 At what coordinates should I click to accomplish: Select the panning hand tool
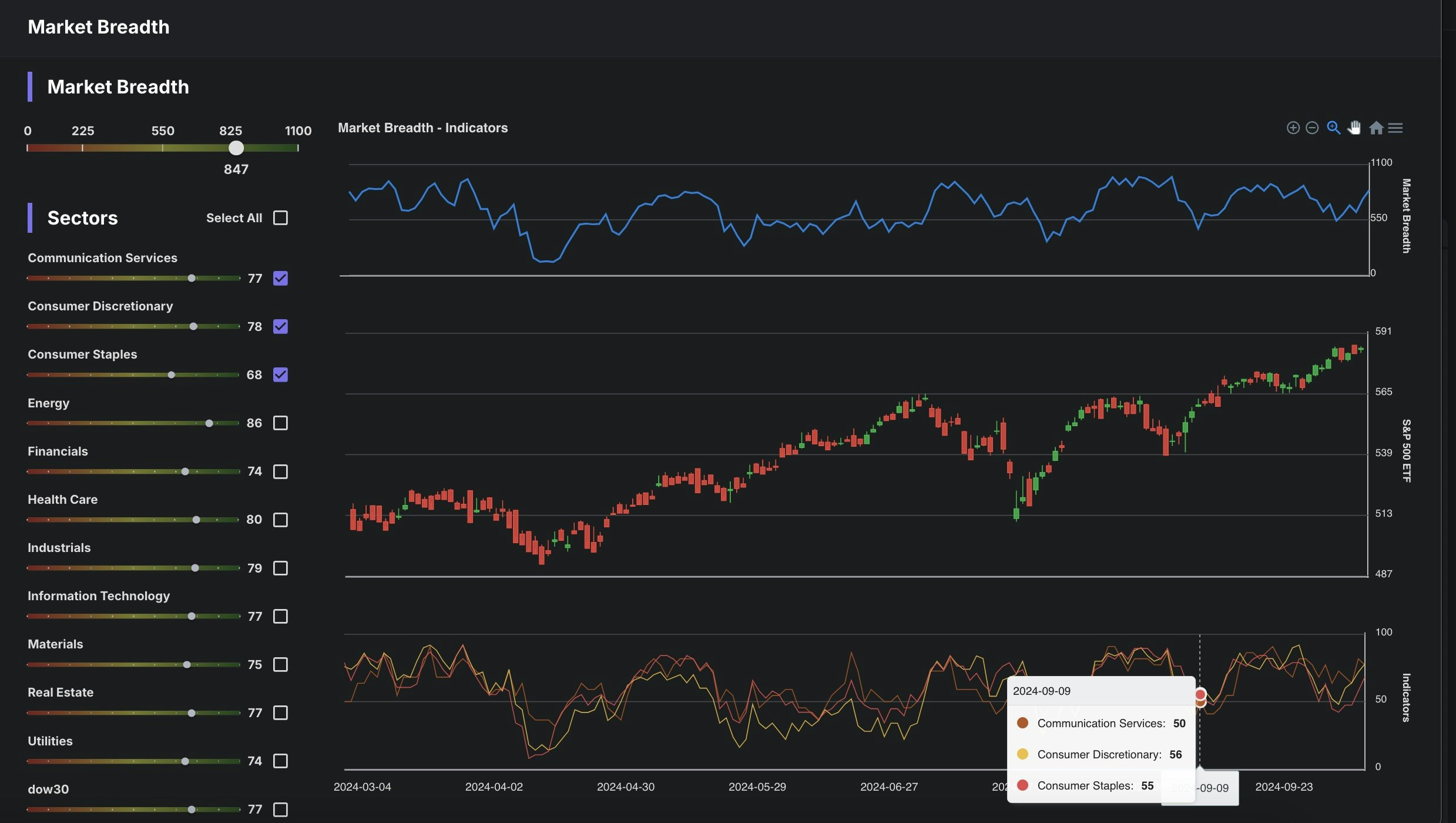coord(1354,128)
